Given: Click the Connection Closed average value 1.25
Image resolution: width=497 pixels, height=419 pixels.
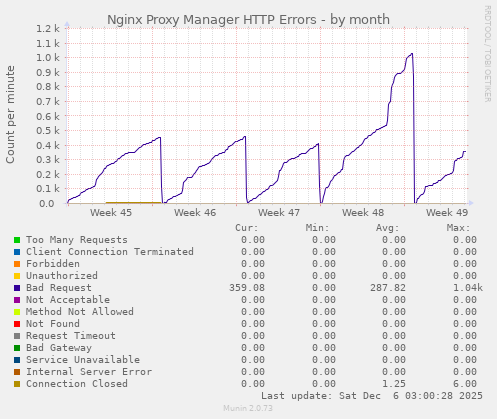Looking at the screenshot, I should 394,384.
